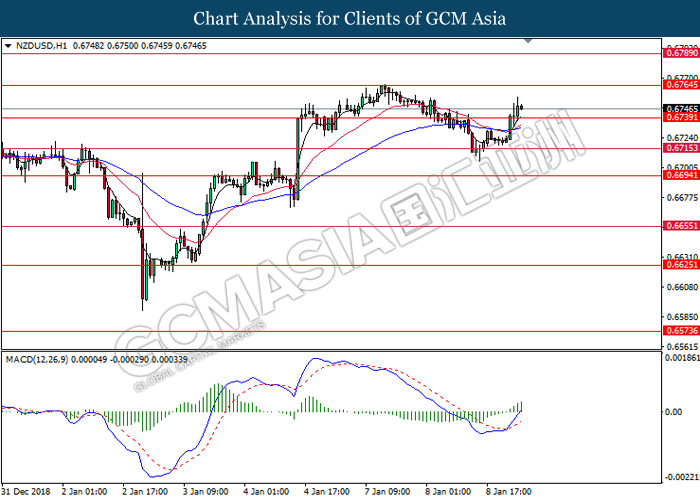Click the 0.66941 support level label
This screenshot has height=500, width=700.
680,176
